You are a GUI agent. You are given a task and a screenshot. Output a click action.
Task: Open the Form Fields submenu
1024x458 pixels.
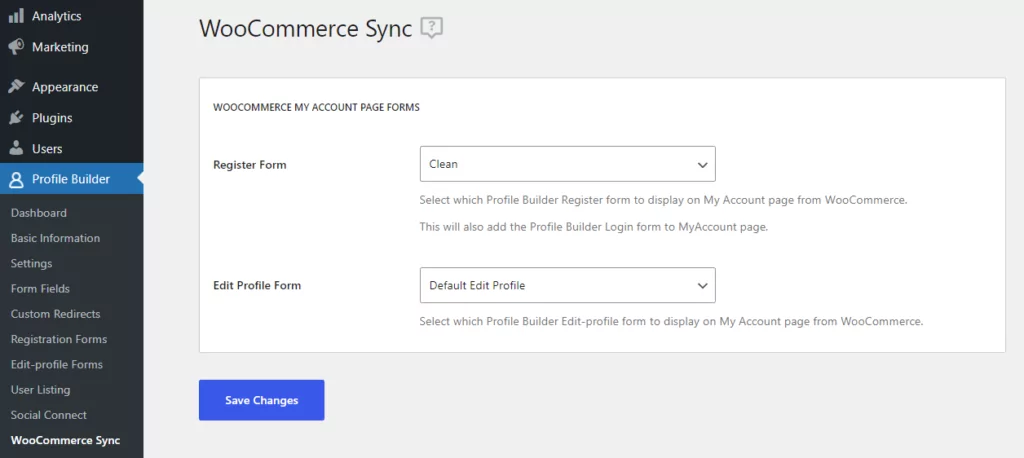(40, 289)
